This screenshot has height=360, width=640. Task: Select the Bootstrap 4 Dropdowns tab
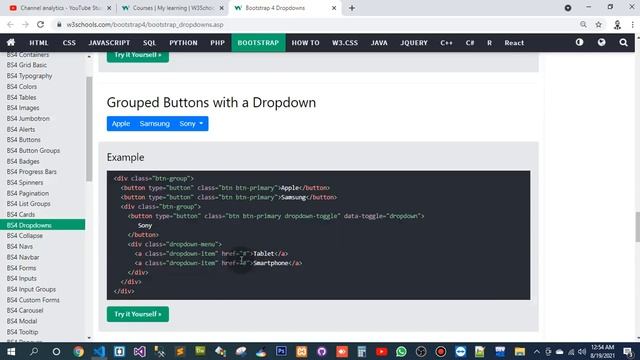click(285, 8)
